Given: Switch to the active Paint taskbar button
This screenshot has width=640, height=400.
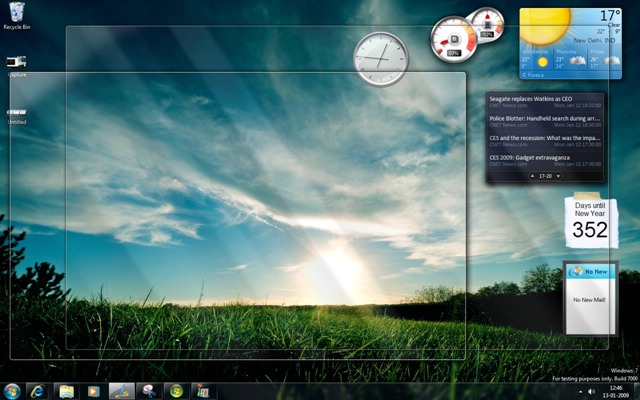Looking at the screenshot, I should tap(122, 391).
